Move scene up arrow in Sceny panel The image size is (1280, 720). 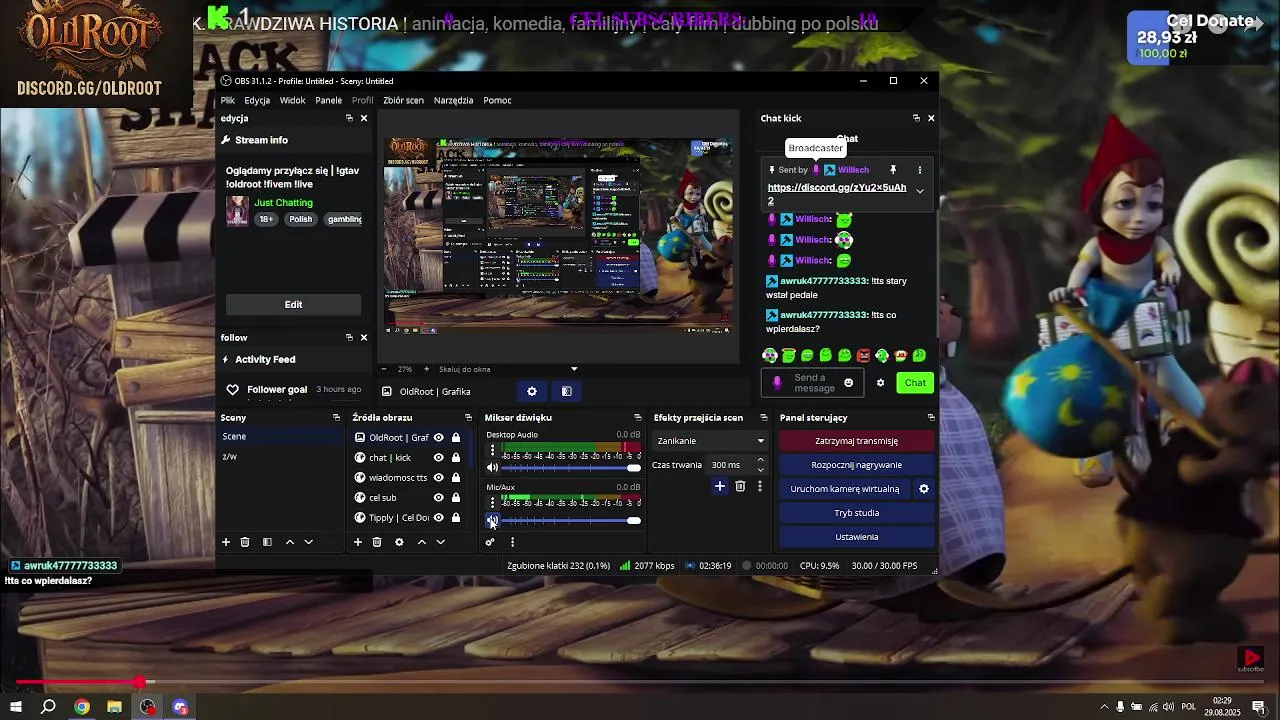[290, 542]
